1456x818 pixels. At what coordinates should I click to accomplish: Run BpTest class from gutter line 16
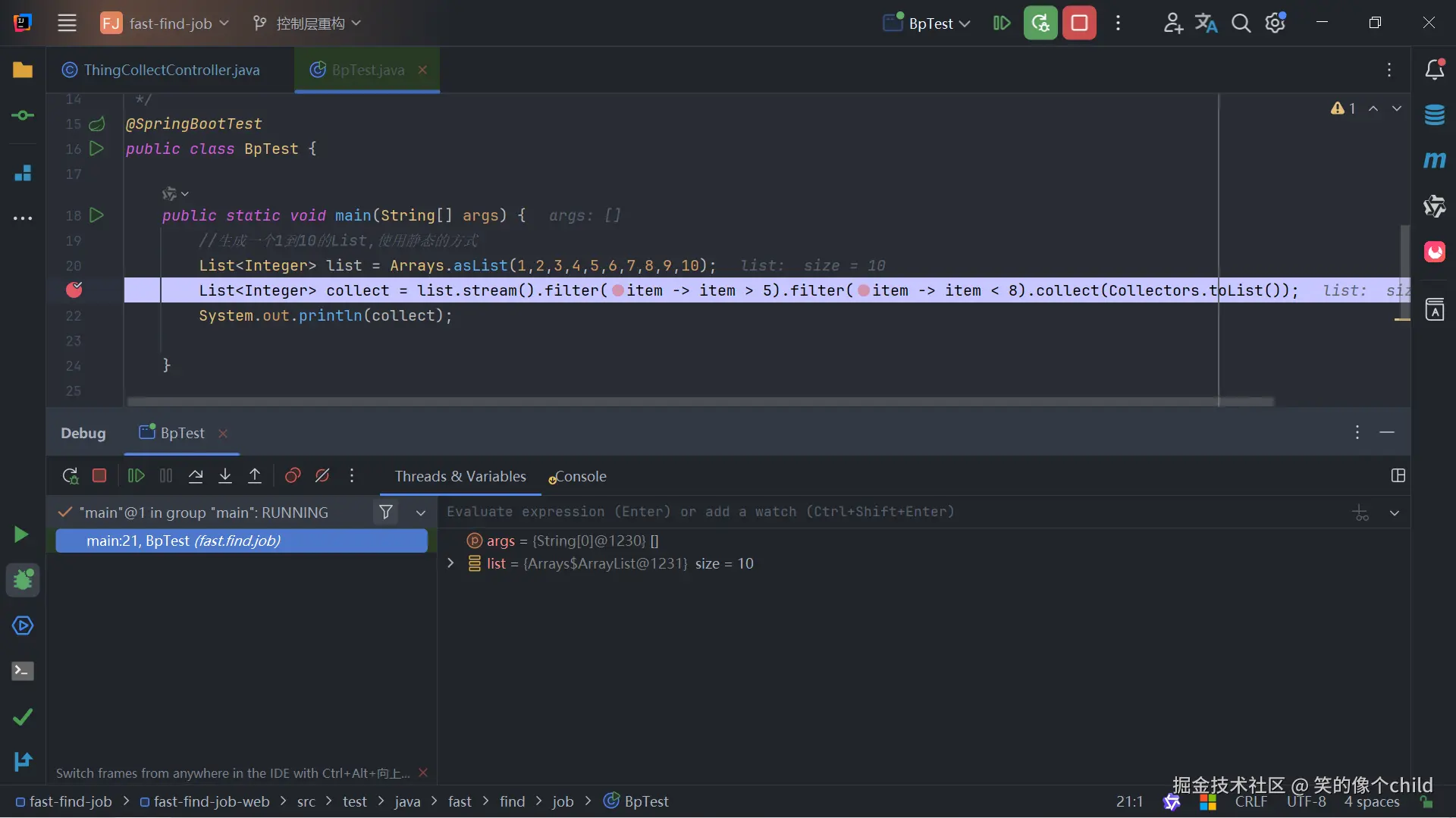tap(97, 149)
